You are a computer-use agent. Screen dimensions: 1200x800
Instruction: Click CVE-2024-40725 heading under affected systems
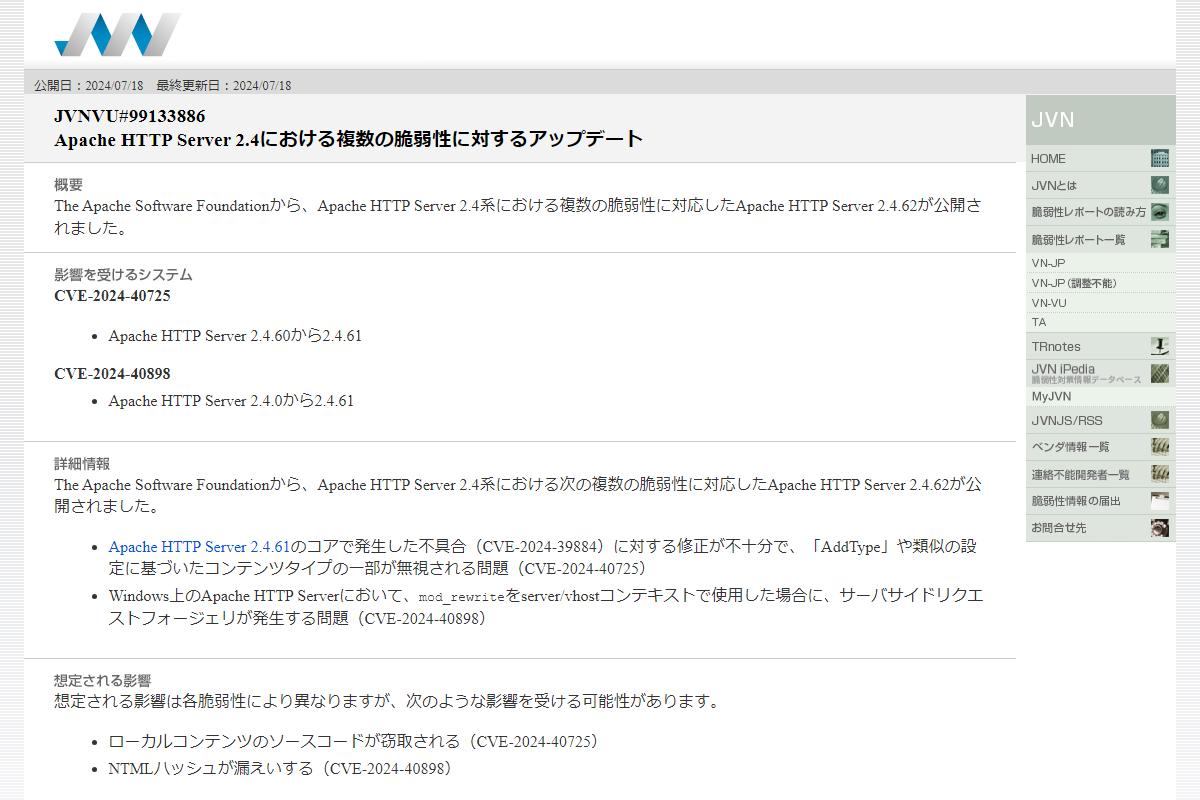[112, 296]
